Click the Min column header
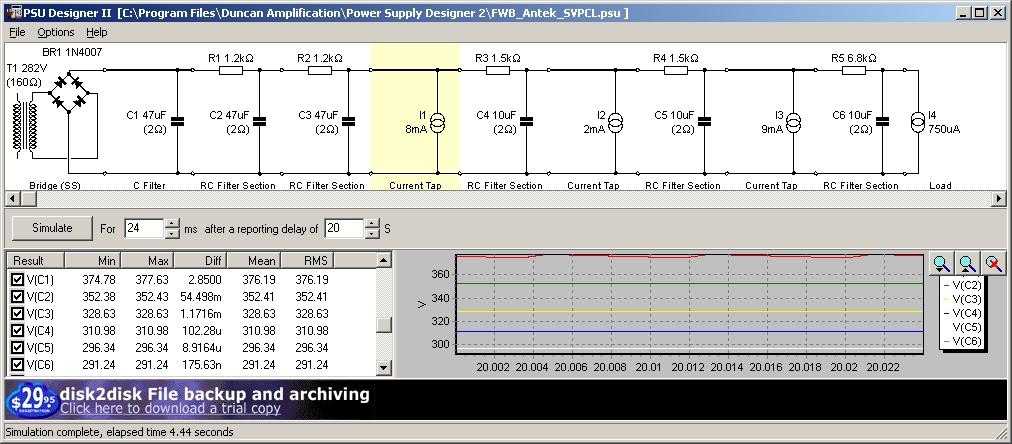Screen dimensions: 1012x444 click(93, 260)
